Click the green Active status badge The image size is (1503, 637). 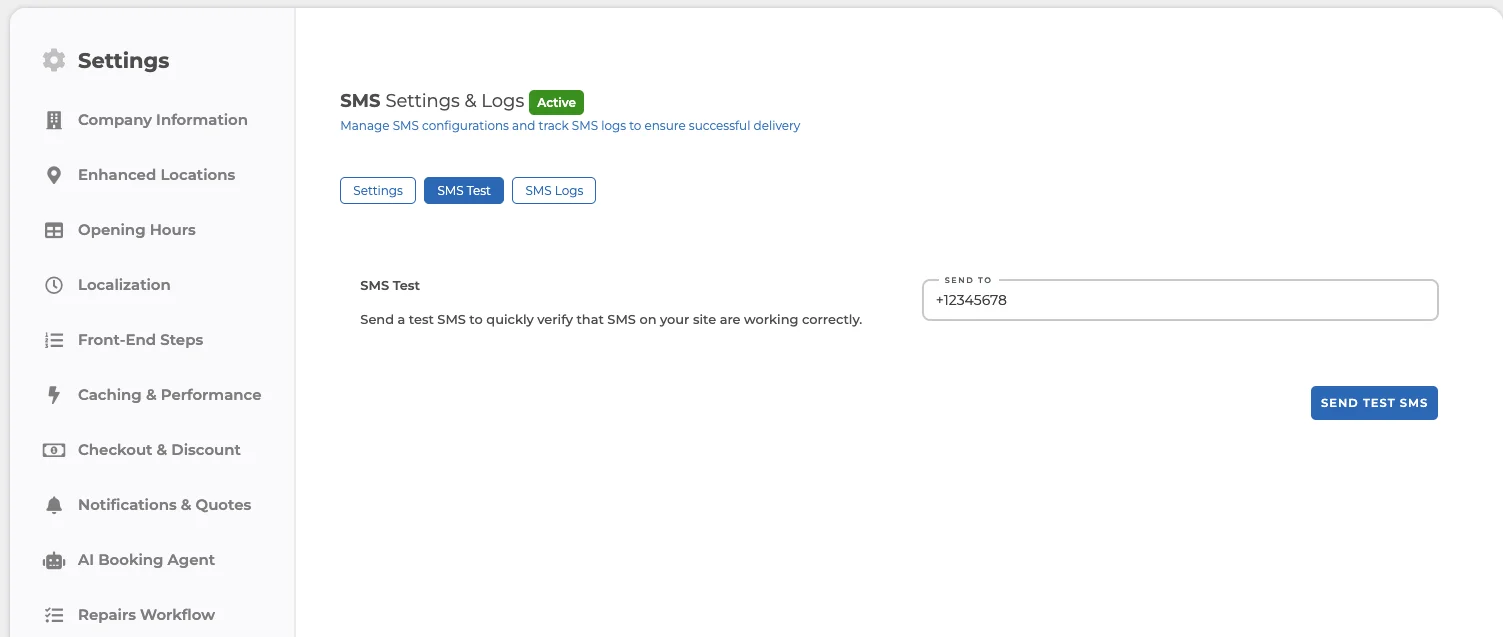pos(556,102)
